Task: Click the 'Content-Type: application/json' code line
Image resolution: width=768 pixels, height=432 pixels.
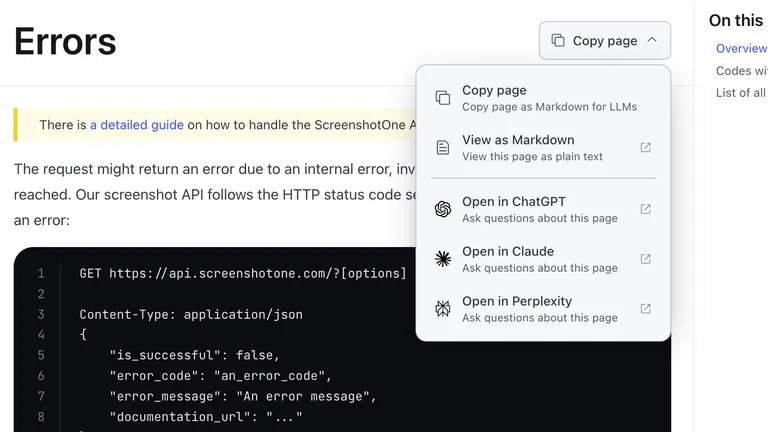Action: coord(191,314)
